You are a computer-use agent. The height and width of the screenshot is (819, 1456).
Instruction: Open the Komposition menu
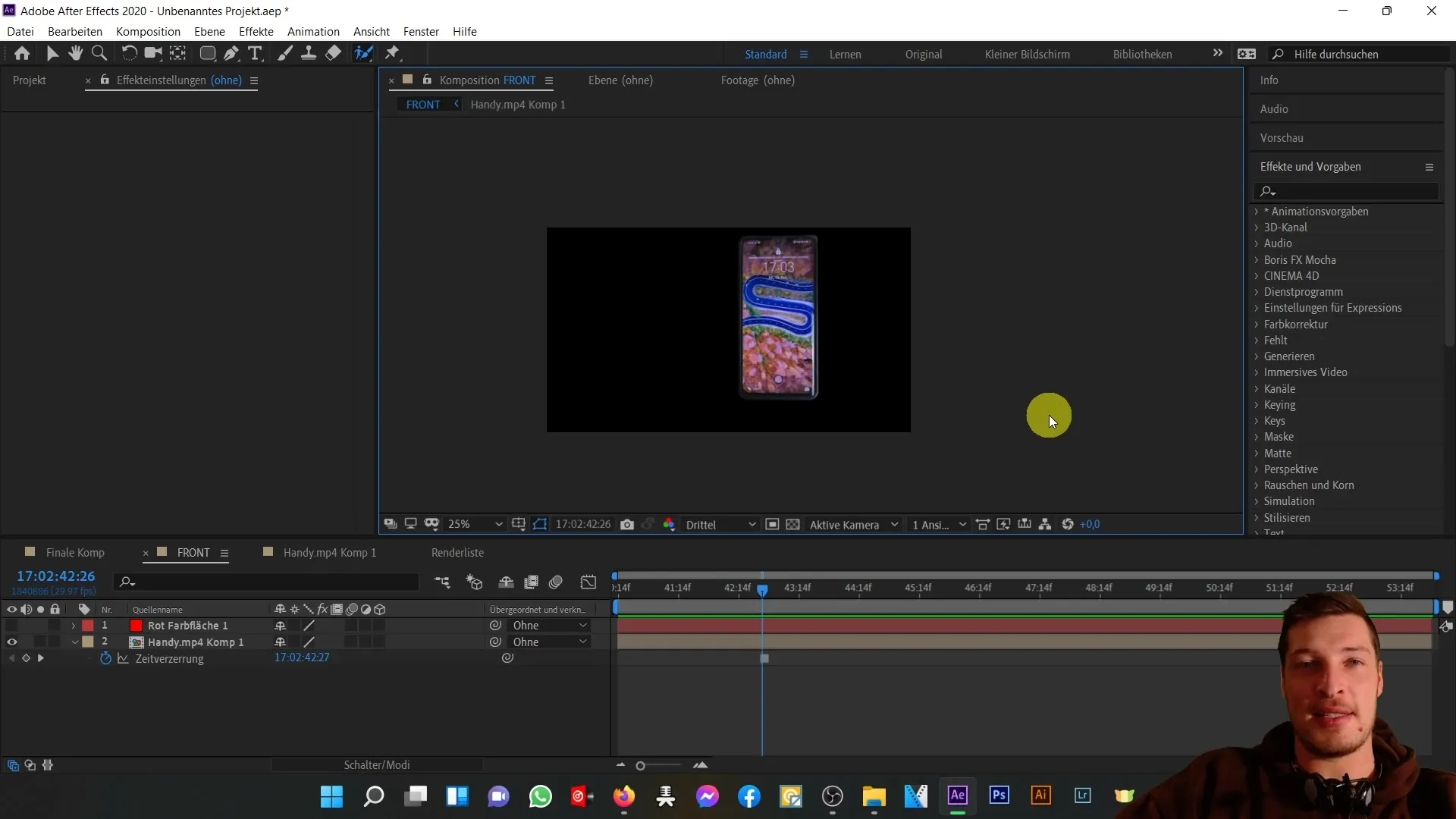[x=148, y=31]
